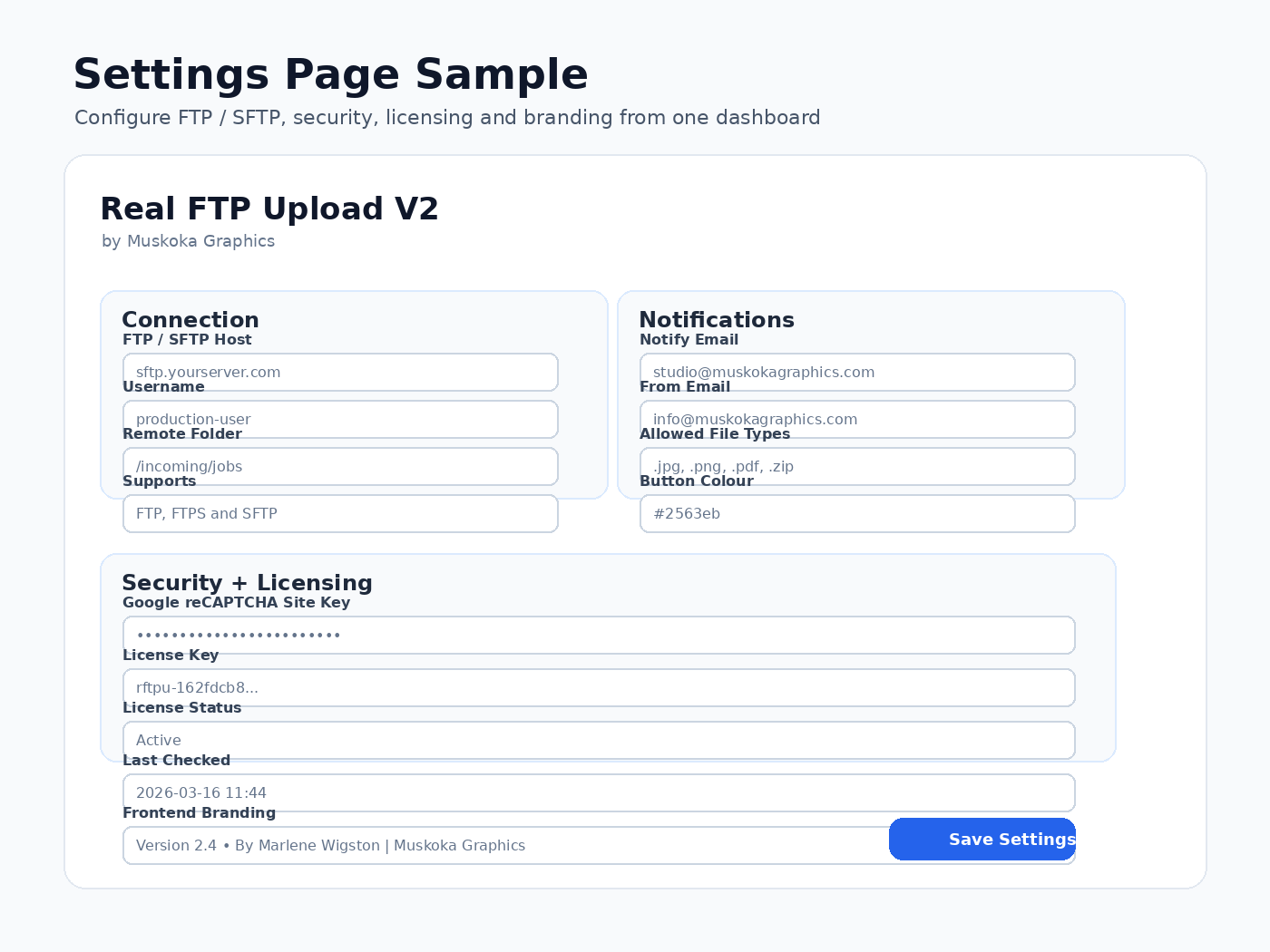The image size is (1270, 952).
Task: Click the From Email input
Action: pos(857,420)
